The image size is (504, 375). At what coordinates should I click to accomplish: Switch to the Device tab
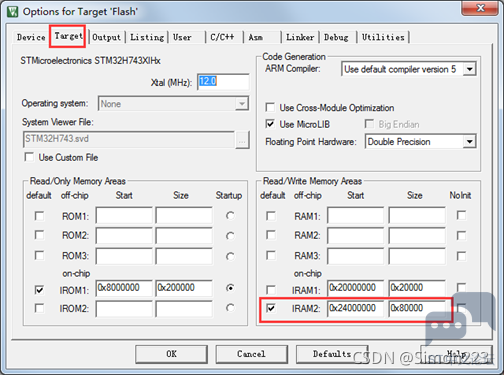tap(31, 37)
